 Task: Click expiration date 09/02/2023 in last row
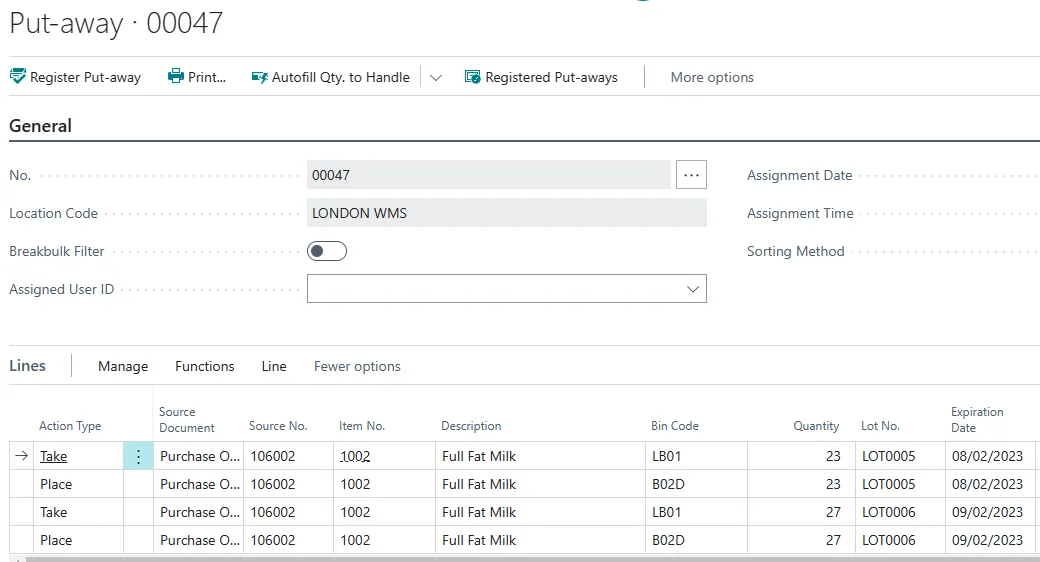tap(988, 540)
